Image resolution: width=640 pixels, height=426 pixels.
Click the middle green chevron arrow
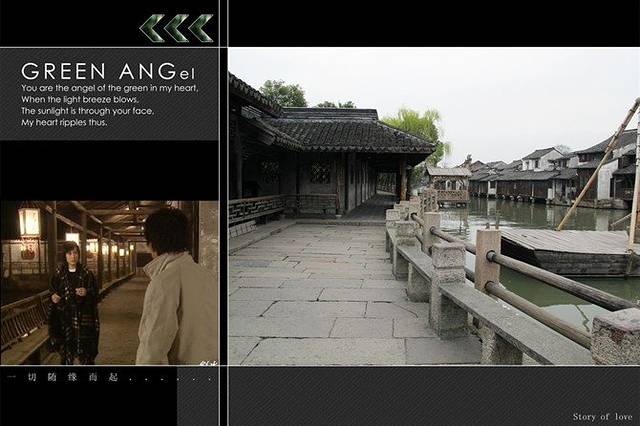(x=177, y=28)
